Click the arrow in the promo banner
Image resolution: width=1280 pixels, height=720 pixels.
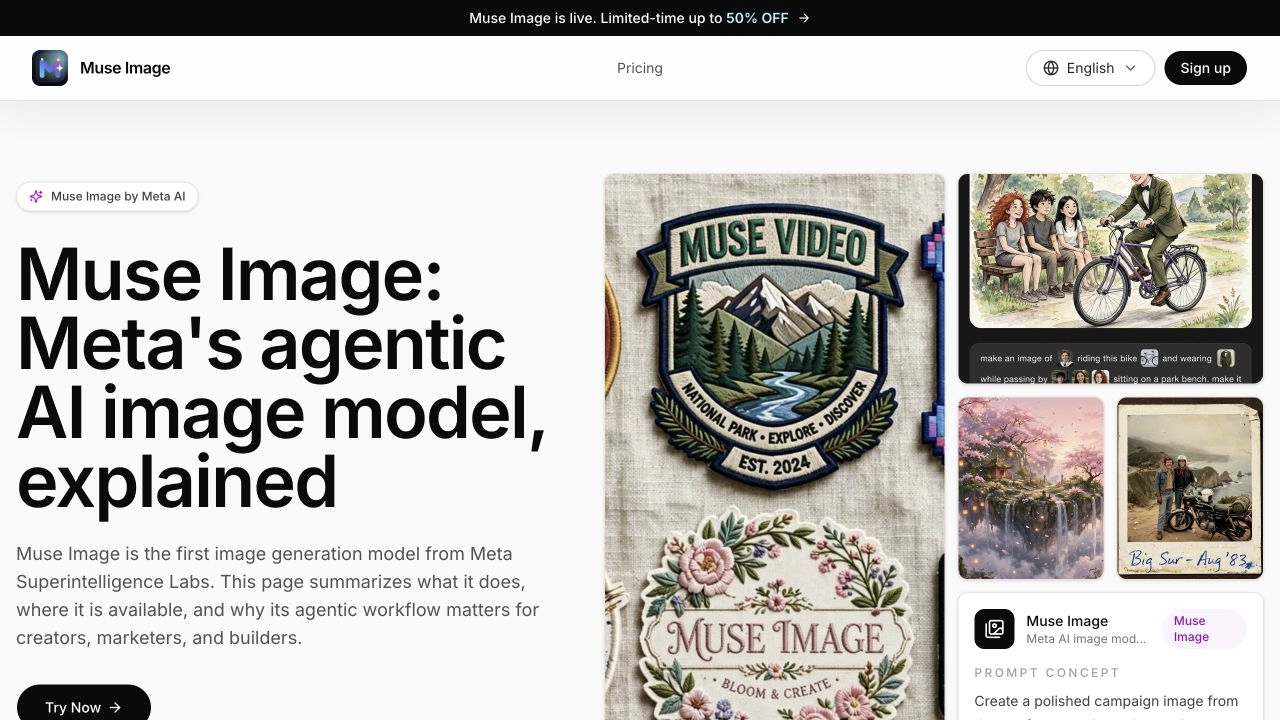[x=804, y=18]
